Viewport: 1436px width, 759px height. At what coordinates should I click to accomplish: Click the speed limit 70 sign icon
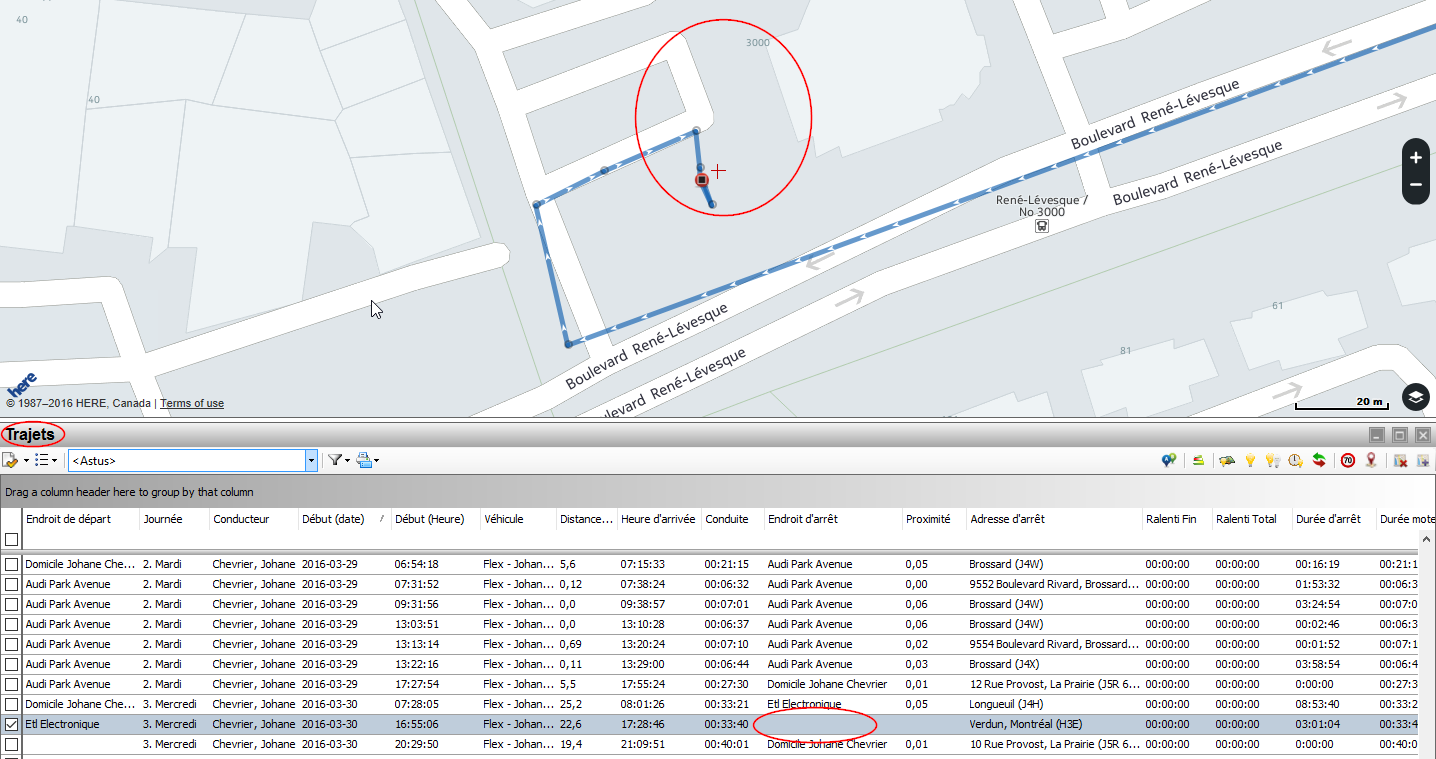tap(1348, 461)
